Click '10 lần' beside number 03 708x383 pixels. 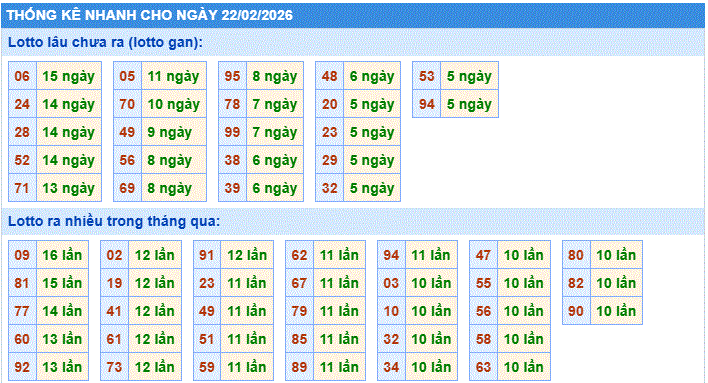[x=431, y=283]
